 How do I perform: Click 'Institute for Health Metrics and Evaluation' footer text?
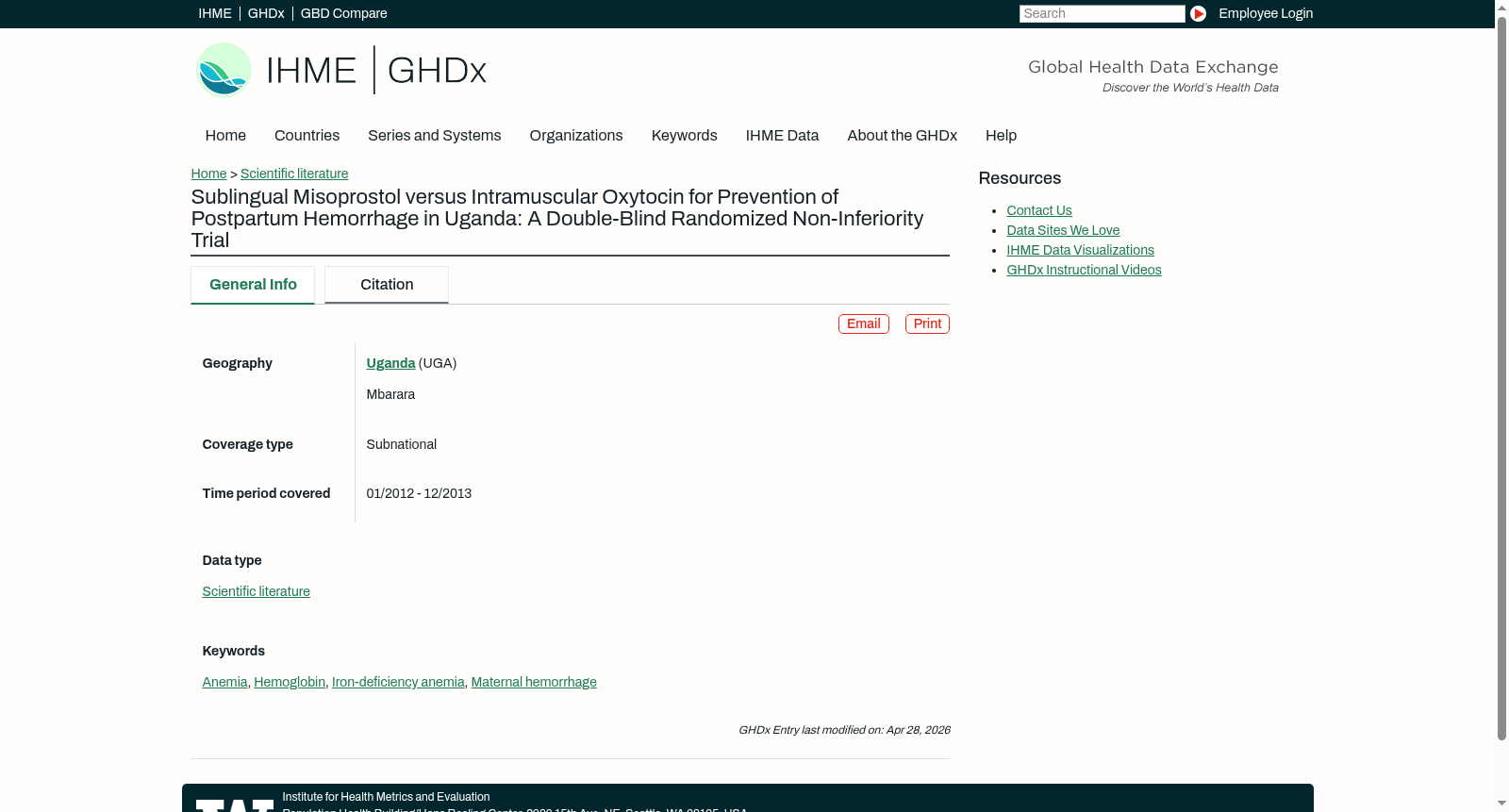[x=386, y=797]
